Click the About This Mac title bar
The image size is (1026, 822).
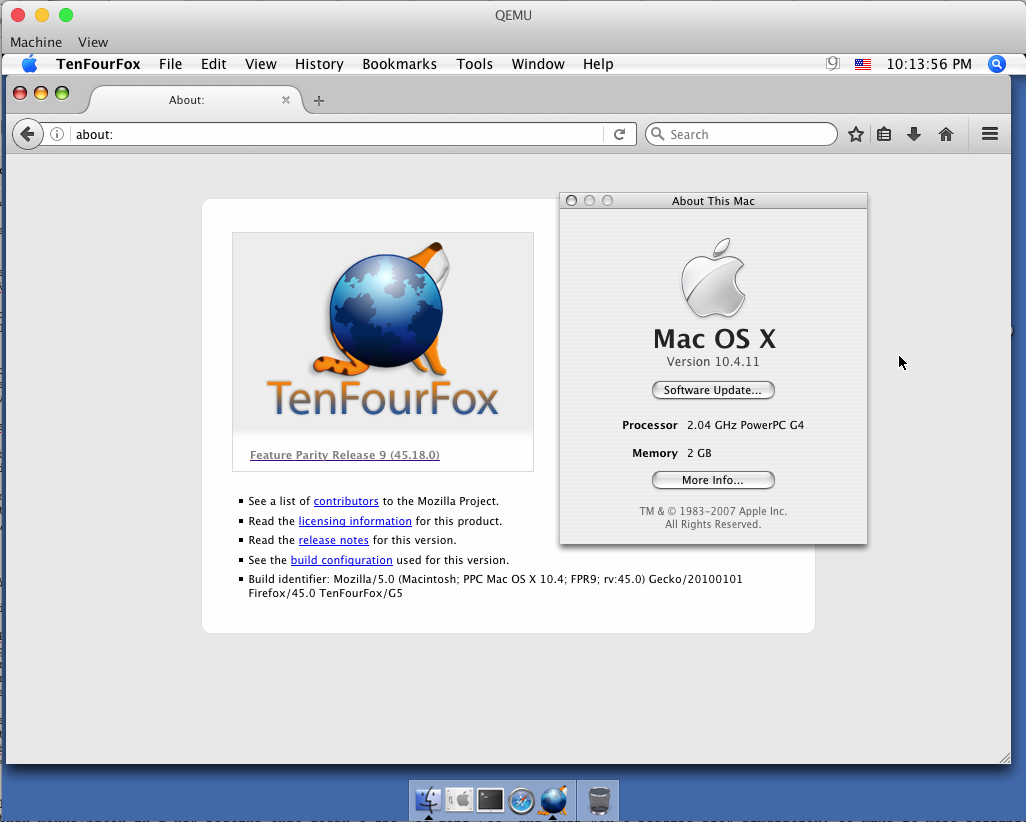tap(713, 201)
